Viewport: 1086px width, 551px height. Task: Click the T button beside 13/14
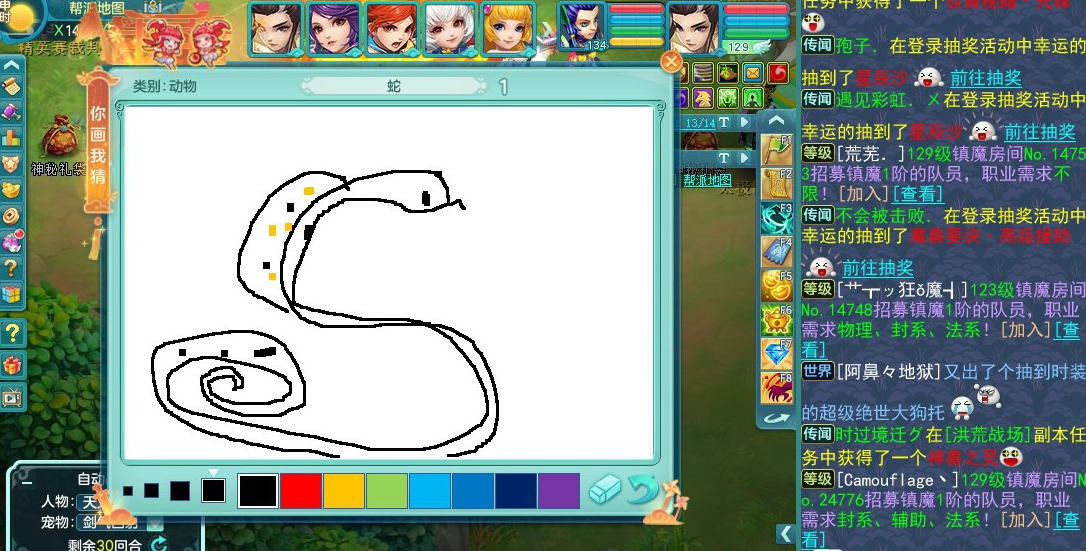pyautogui.click(x=724, y=123)
